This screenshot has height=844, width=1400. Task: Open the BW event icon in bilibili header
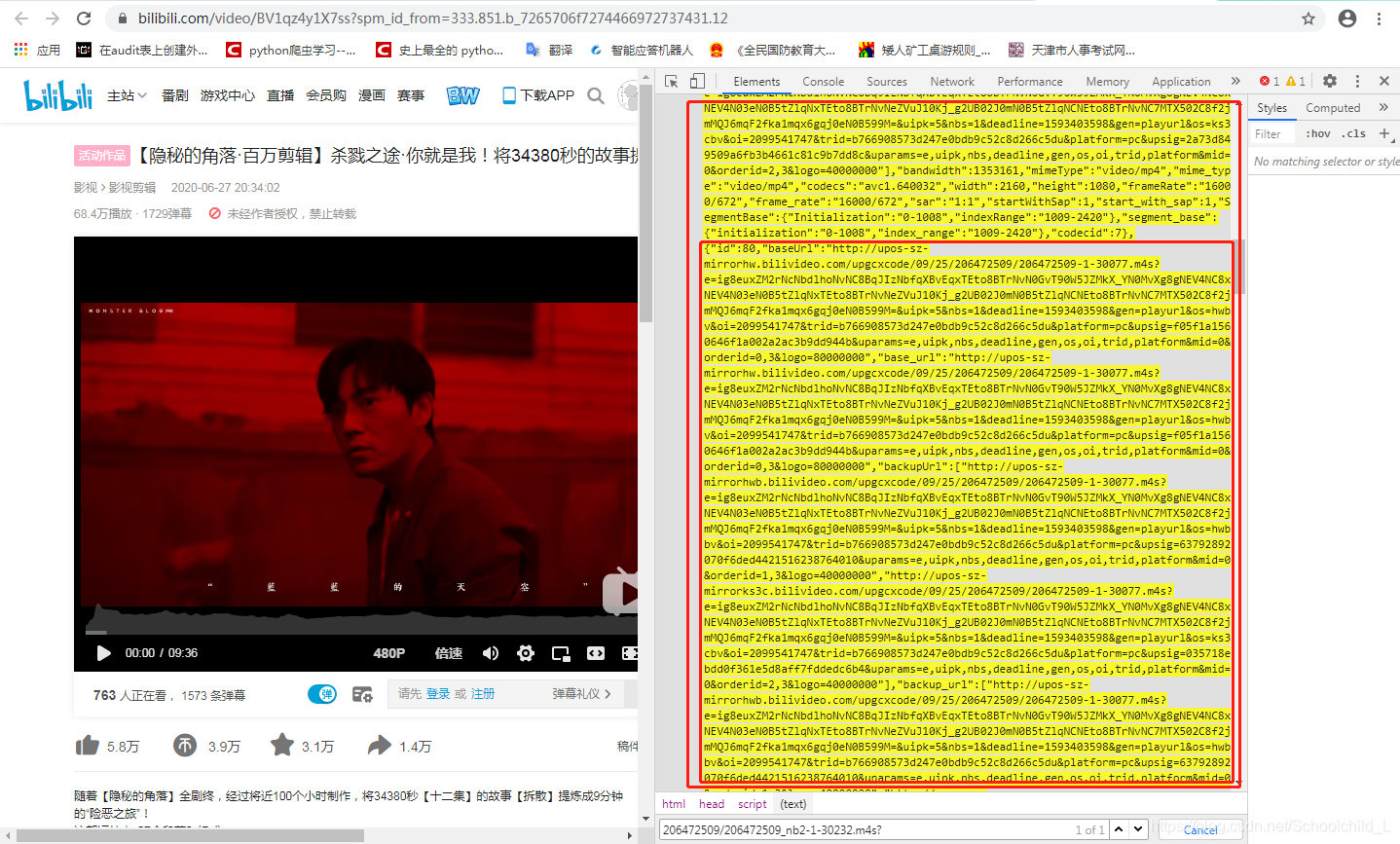tap(463, 95)
